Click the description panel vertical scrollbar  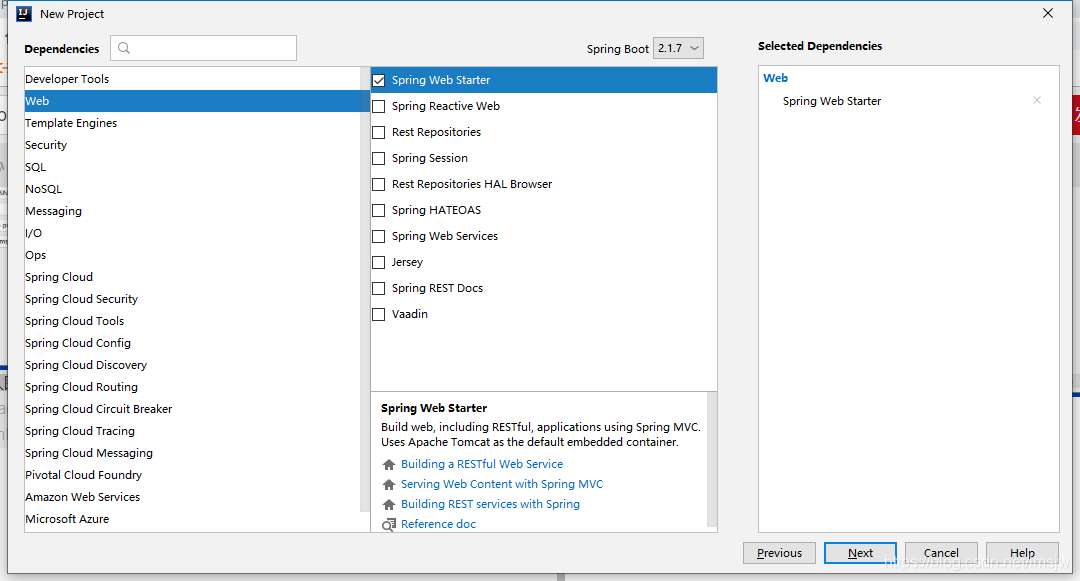point(712,460)
